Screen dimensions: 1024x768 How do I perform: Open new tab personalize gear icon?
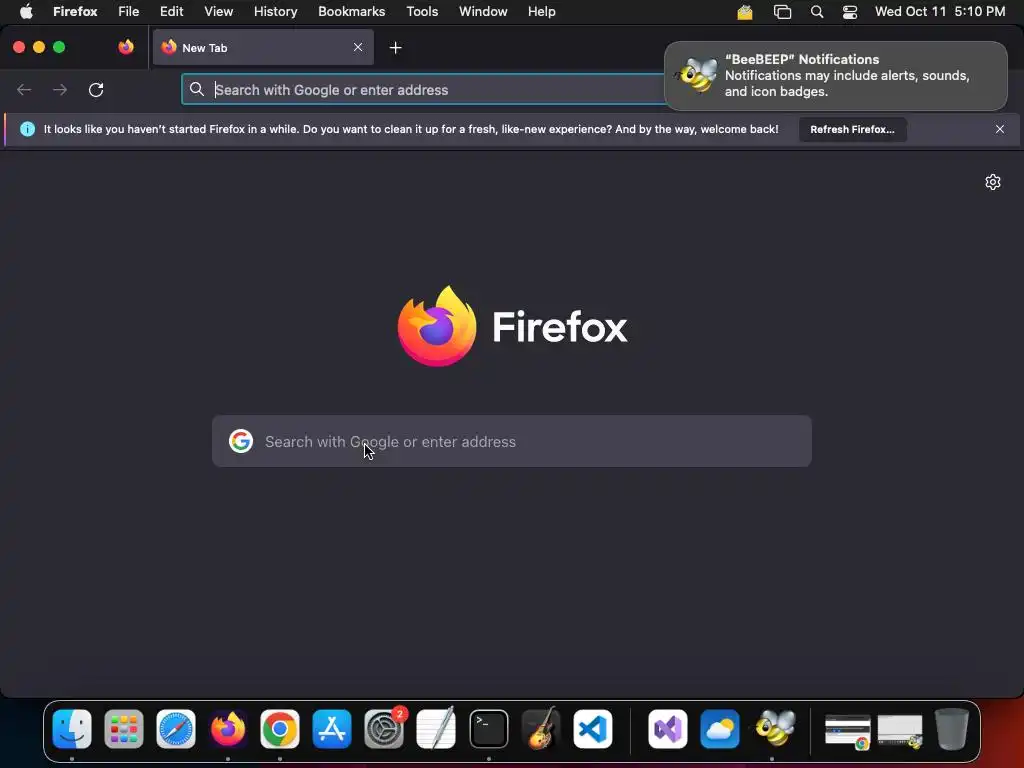pyautogui.click(x=993, y=182)
